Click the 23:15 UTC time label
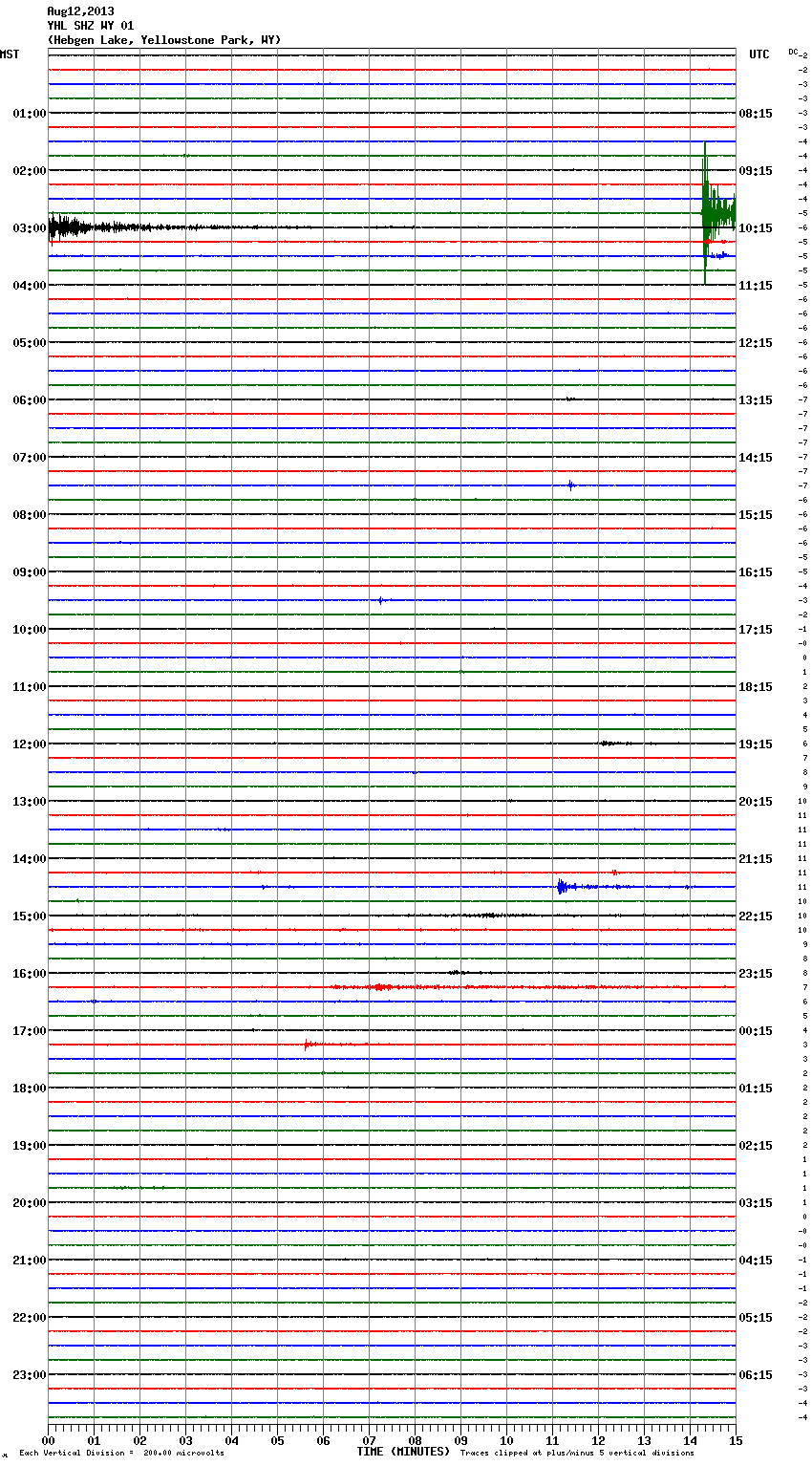Image resolution: width=812 pixels, height=1466 pixels. 756,974
